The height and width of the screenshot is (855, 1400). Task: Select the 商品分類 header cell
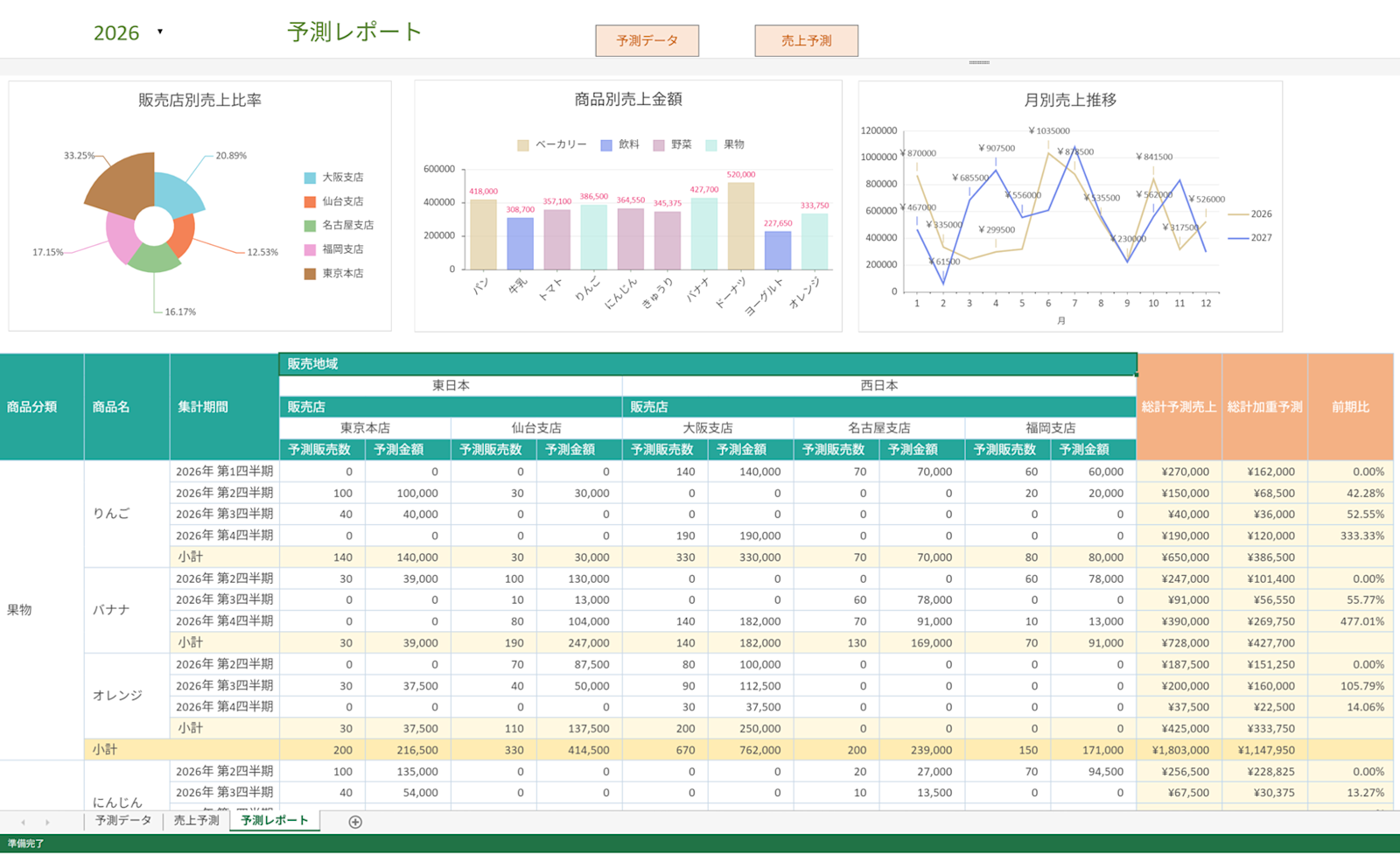coord(42,407)
